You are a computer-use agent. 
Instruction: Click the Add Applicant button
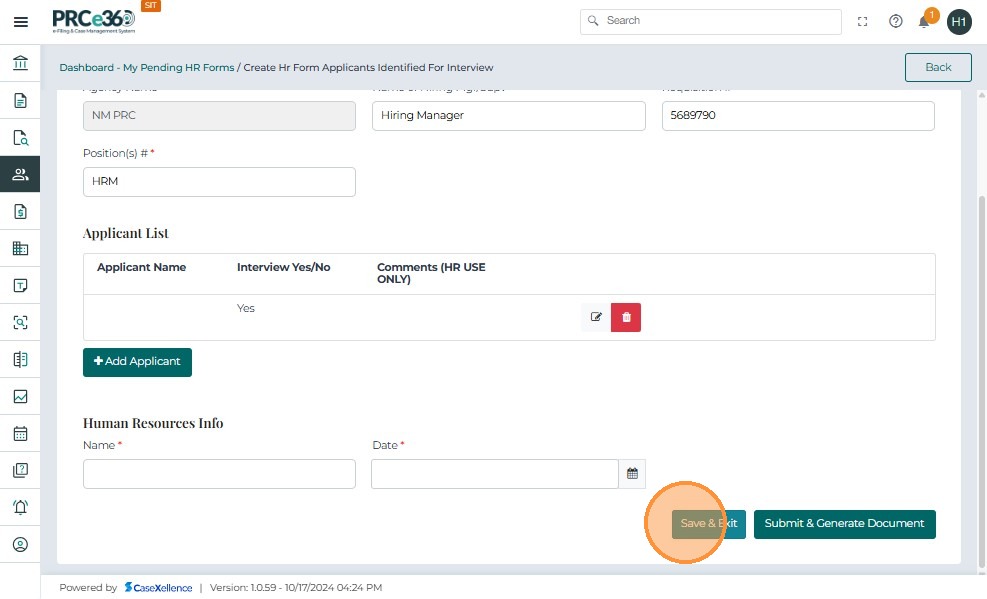137,362
